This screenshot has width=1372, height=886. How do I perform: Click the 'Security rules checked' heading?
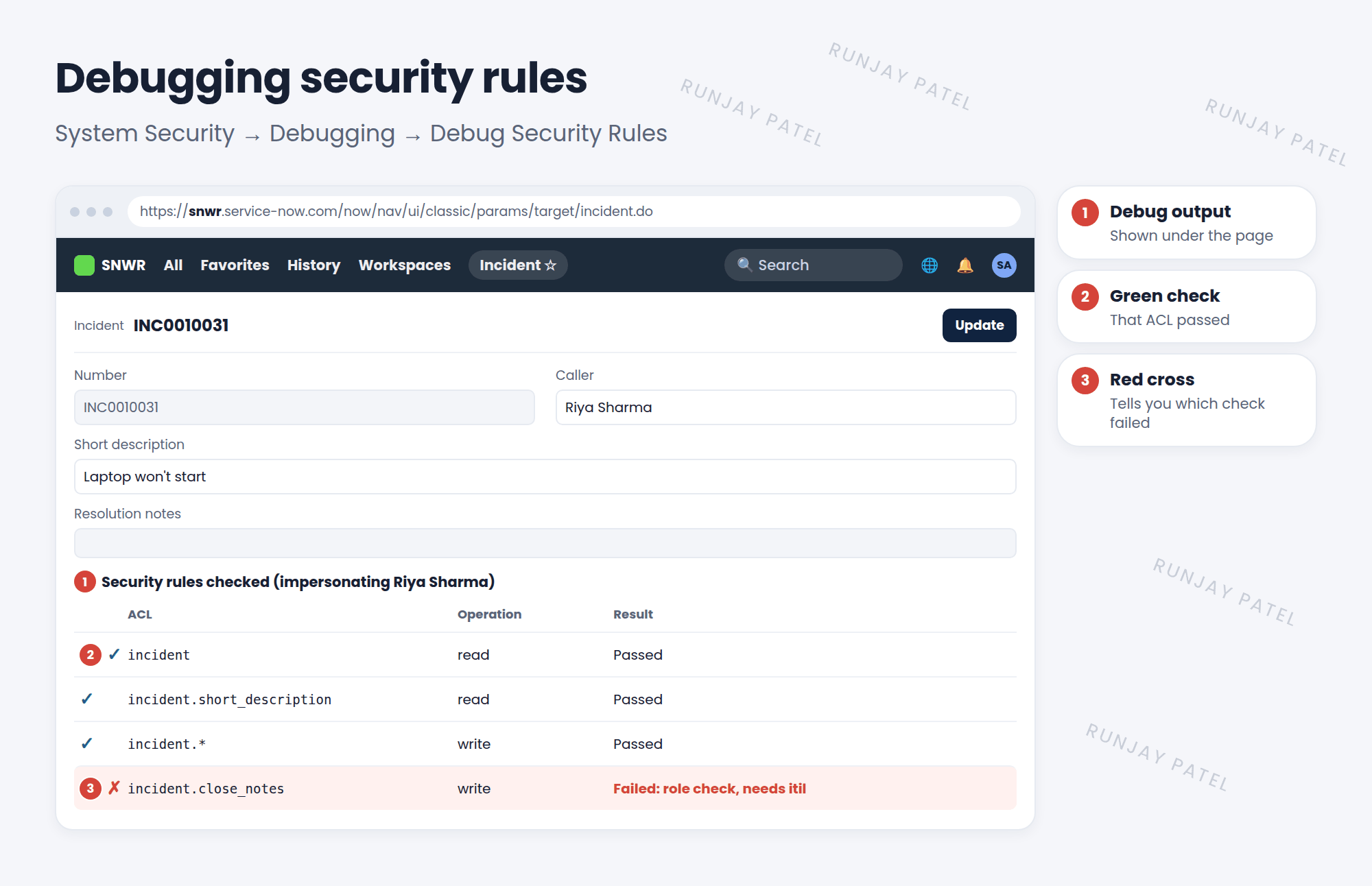[x=298, y=582]
